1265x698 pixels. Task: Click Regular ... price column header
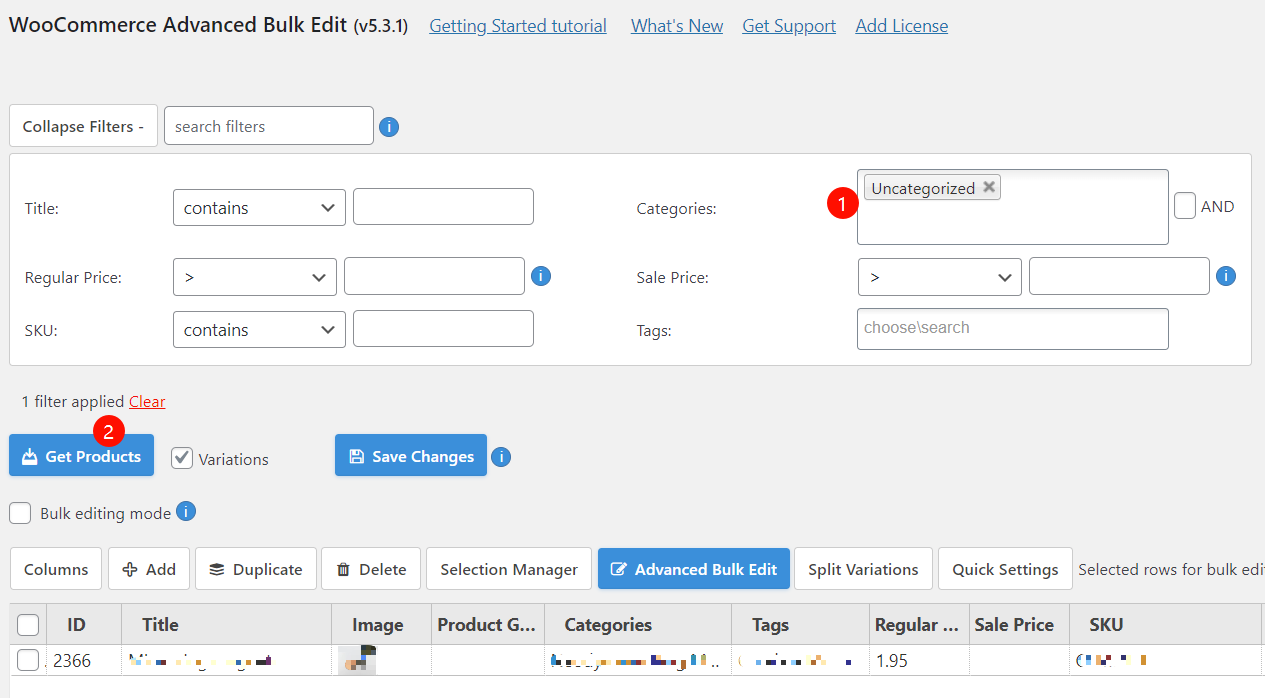pyautogui.click(x=919, y=624)
